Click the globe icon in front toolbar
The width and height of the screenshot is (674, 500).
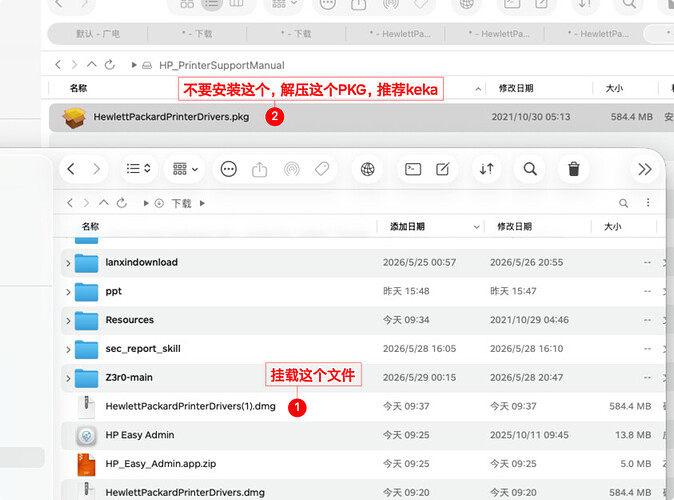click(368, 169)
